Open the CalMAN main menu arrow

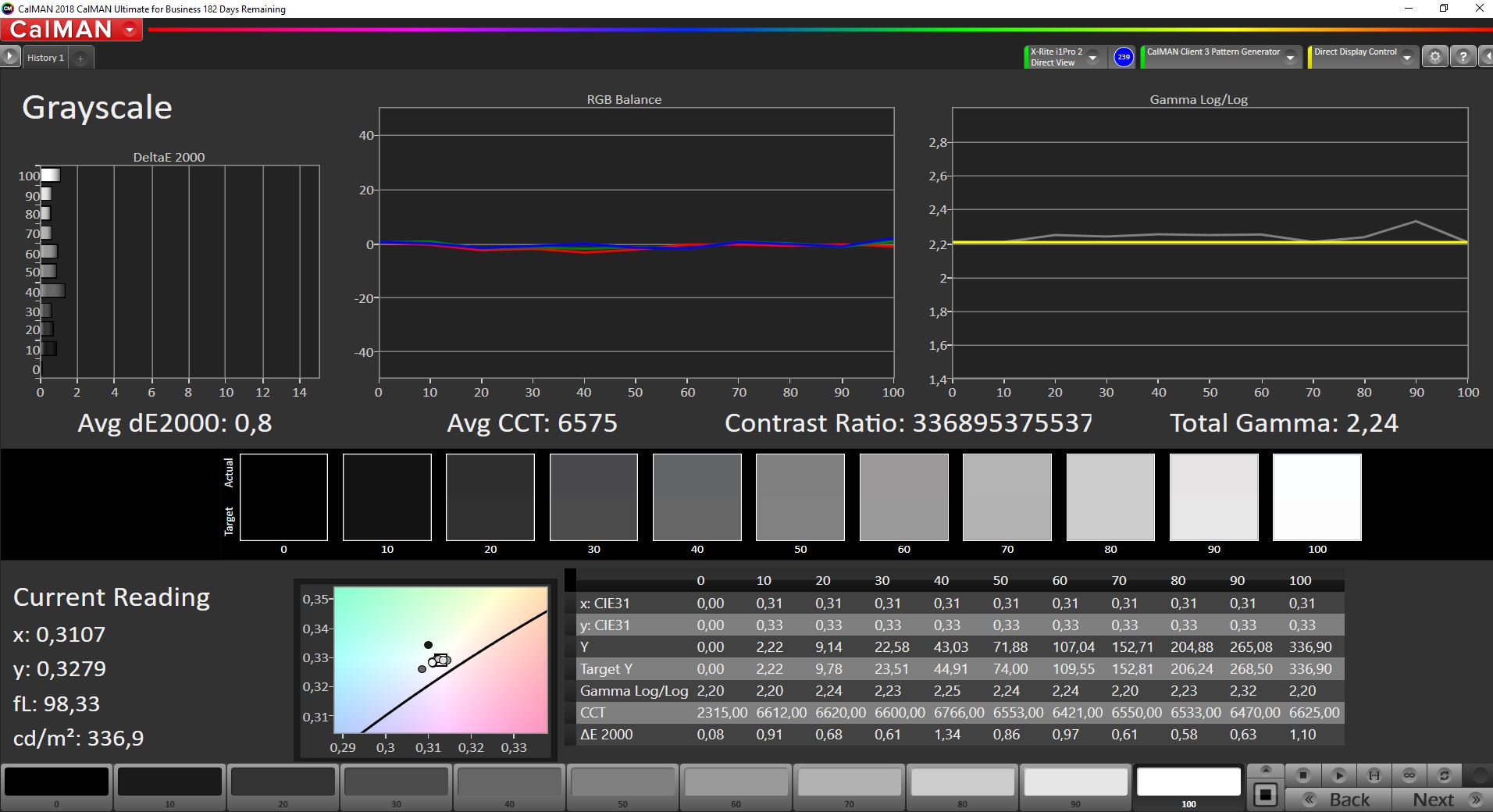[x=130, y=30]
